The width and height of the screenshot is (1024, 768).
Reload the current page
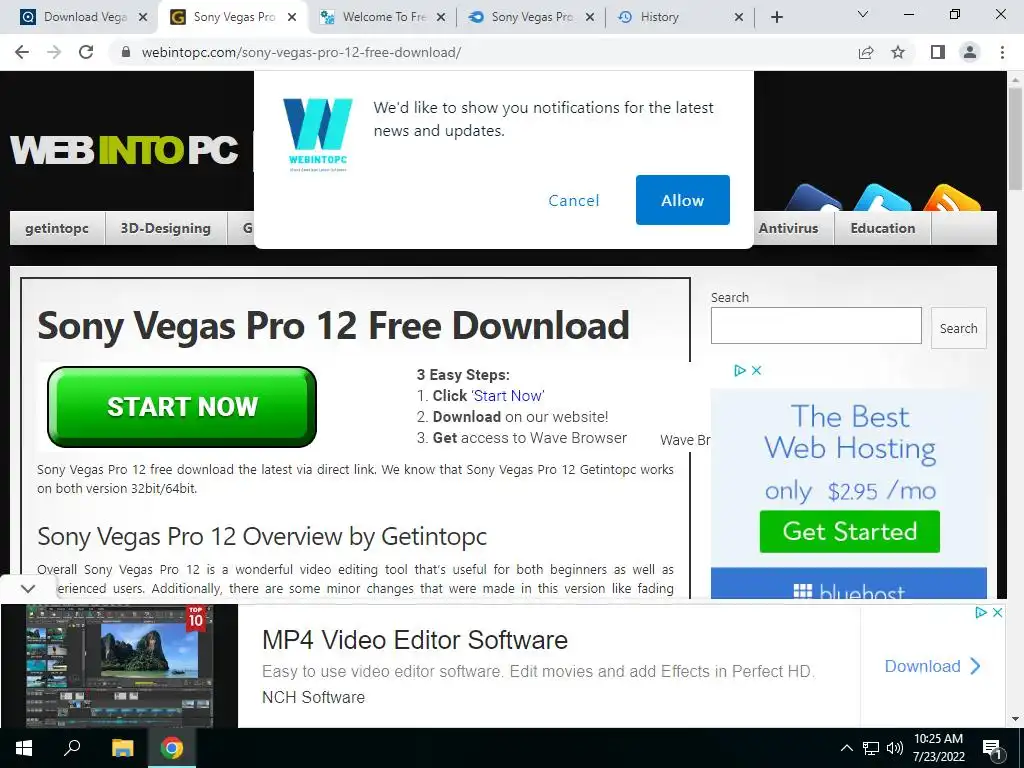pyautogui.click(x=86, y=52)
